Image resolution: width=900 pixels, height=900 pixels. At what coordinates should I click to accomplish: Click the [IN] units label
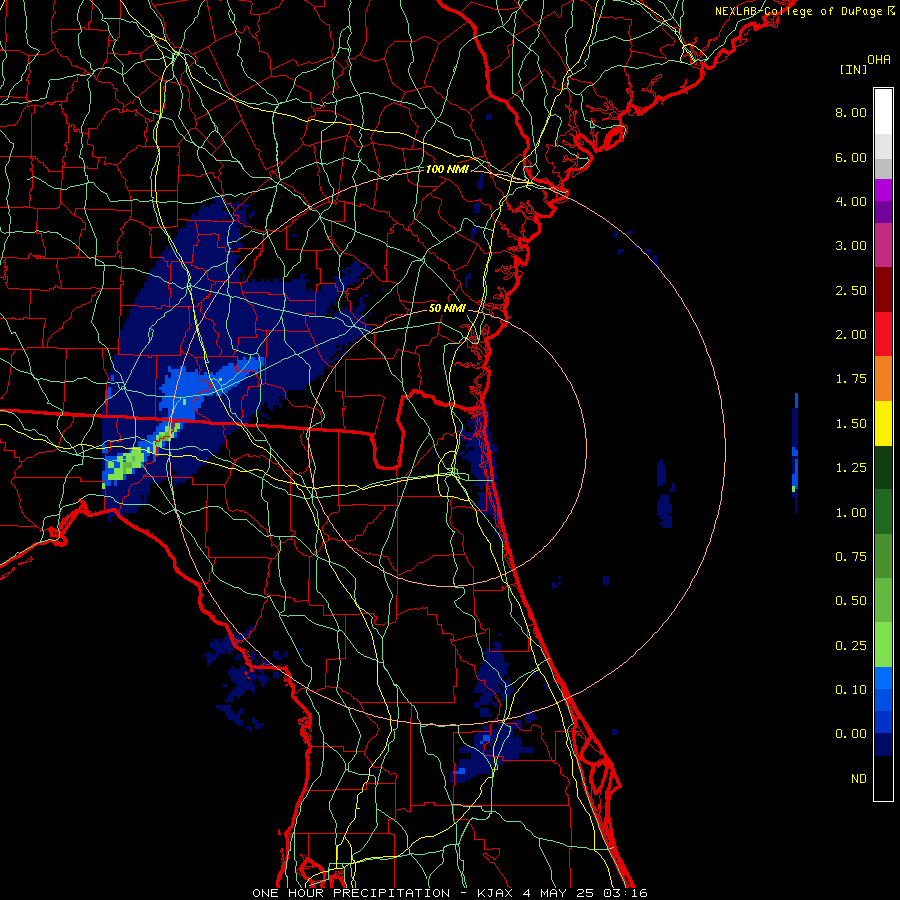pos(853,69)
